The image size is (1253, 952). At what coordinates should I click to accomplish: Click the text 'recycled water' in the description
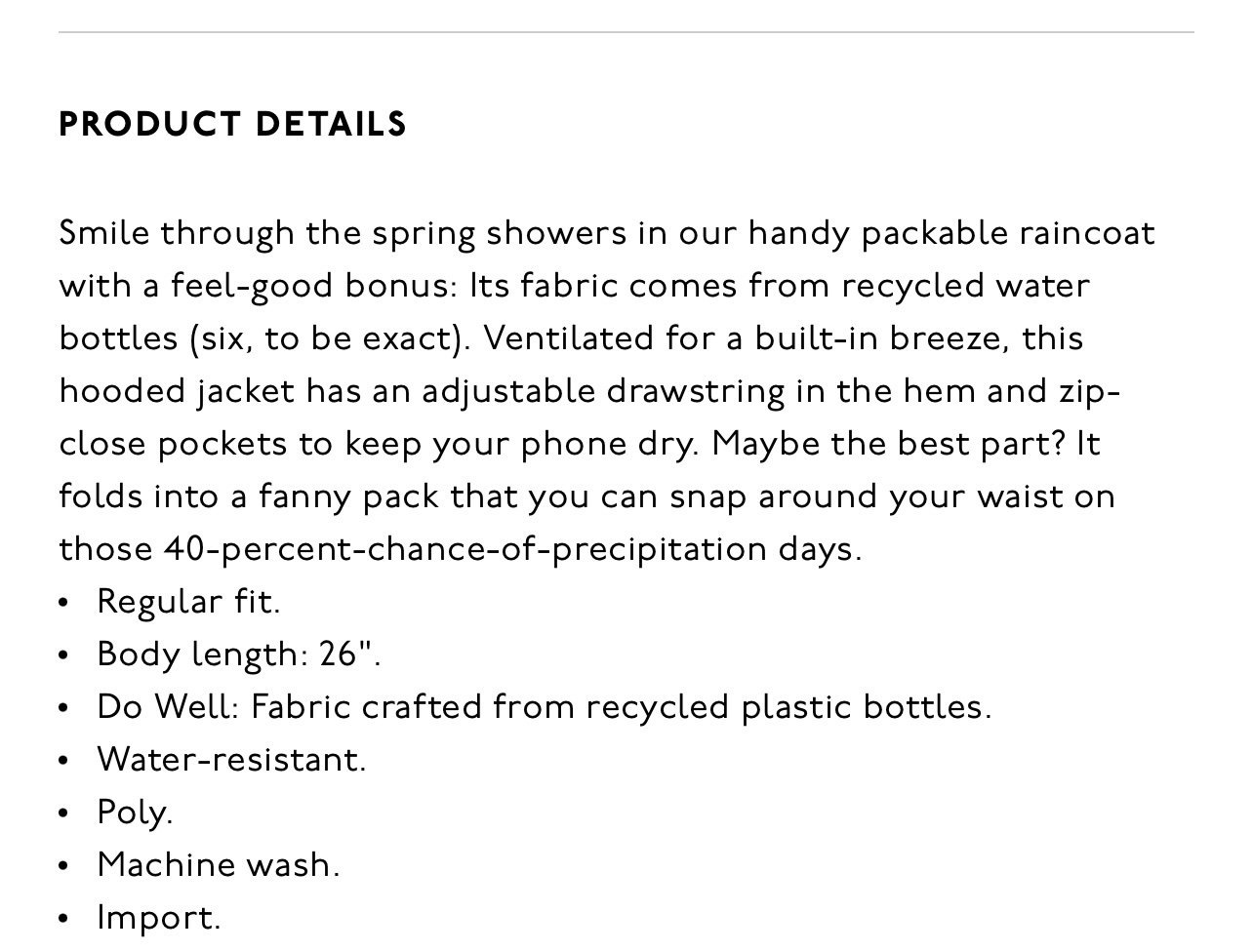965,286
